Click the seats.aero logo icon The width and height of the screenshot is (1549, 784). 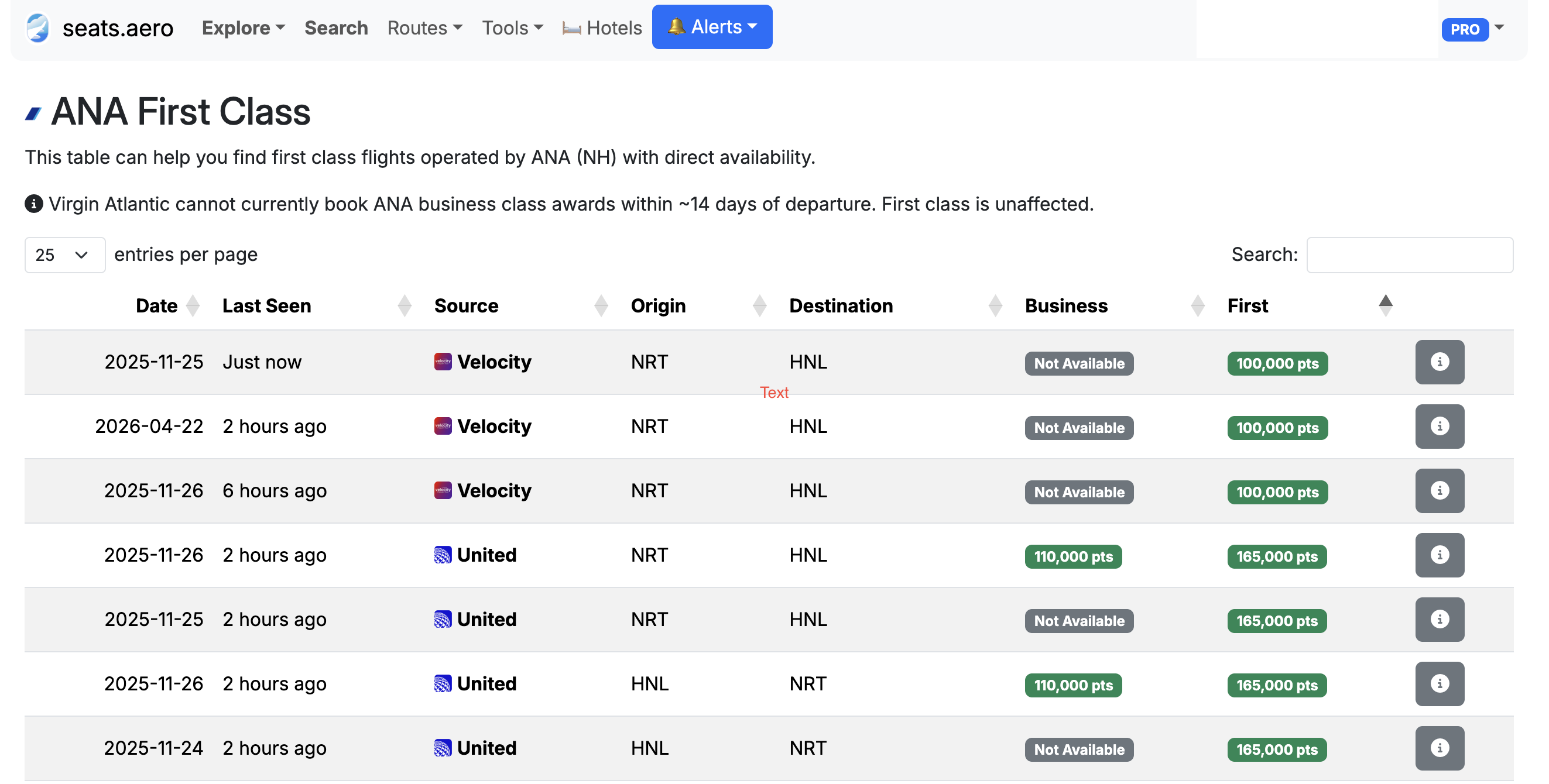click(37, 28)
